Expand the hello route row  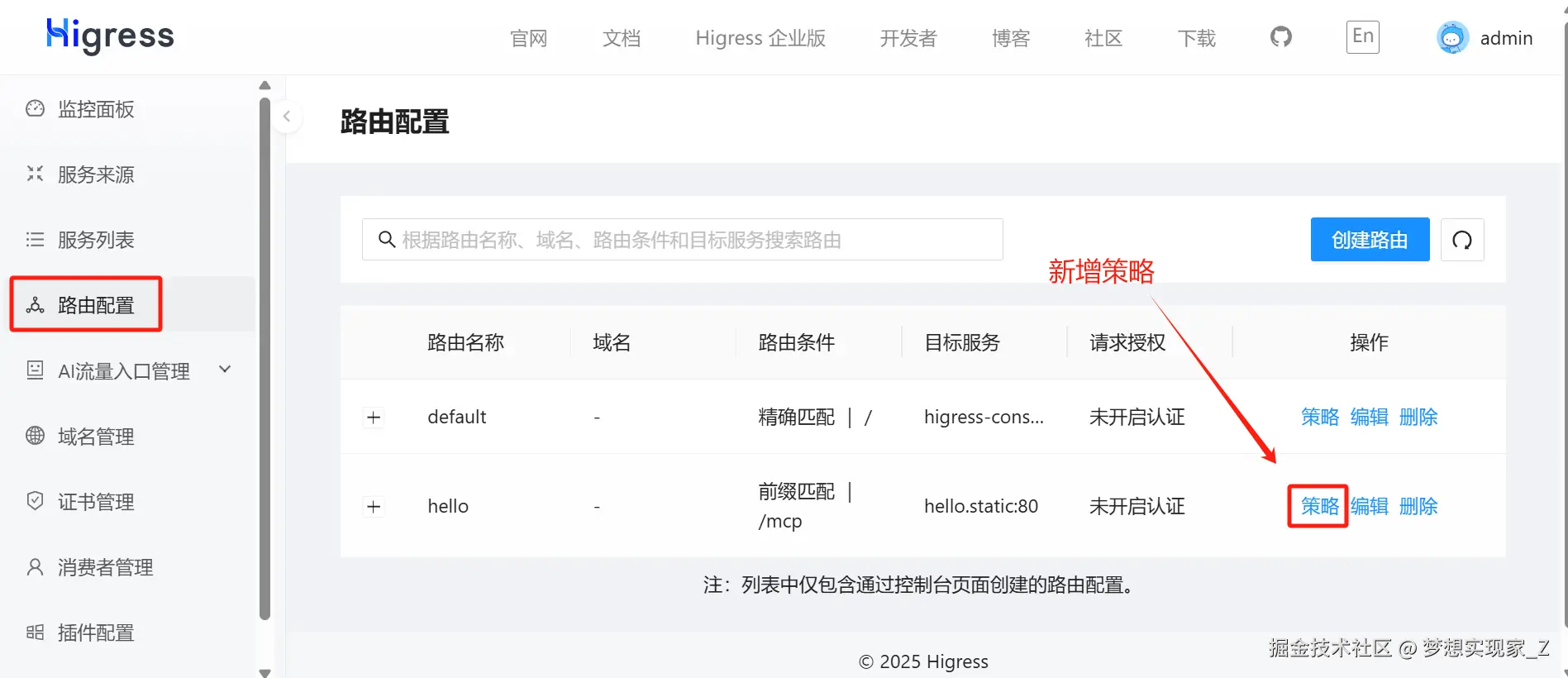click(374, 507)
